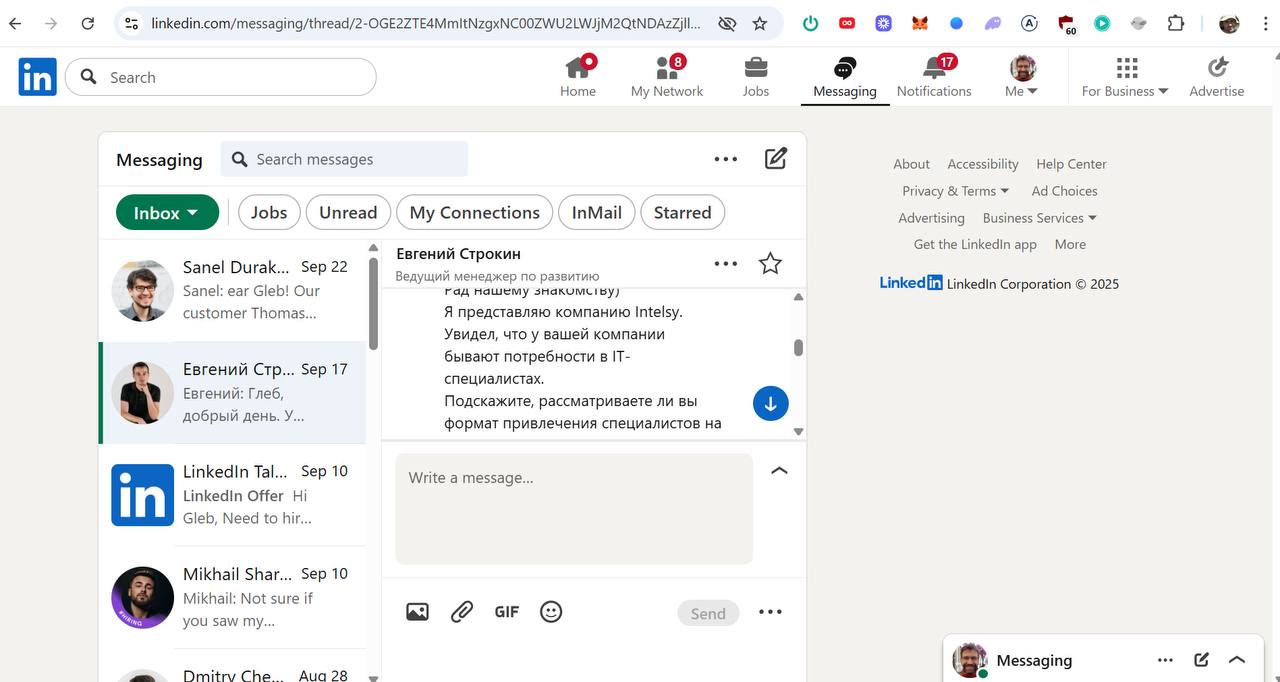Click Get the LinkedIn app link
Image resolution: width=1280 pixels, height=682 pixels.
tap(975, 244)
